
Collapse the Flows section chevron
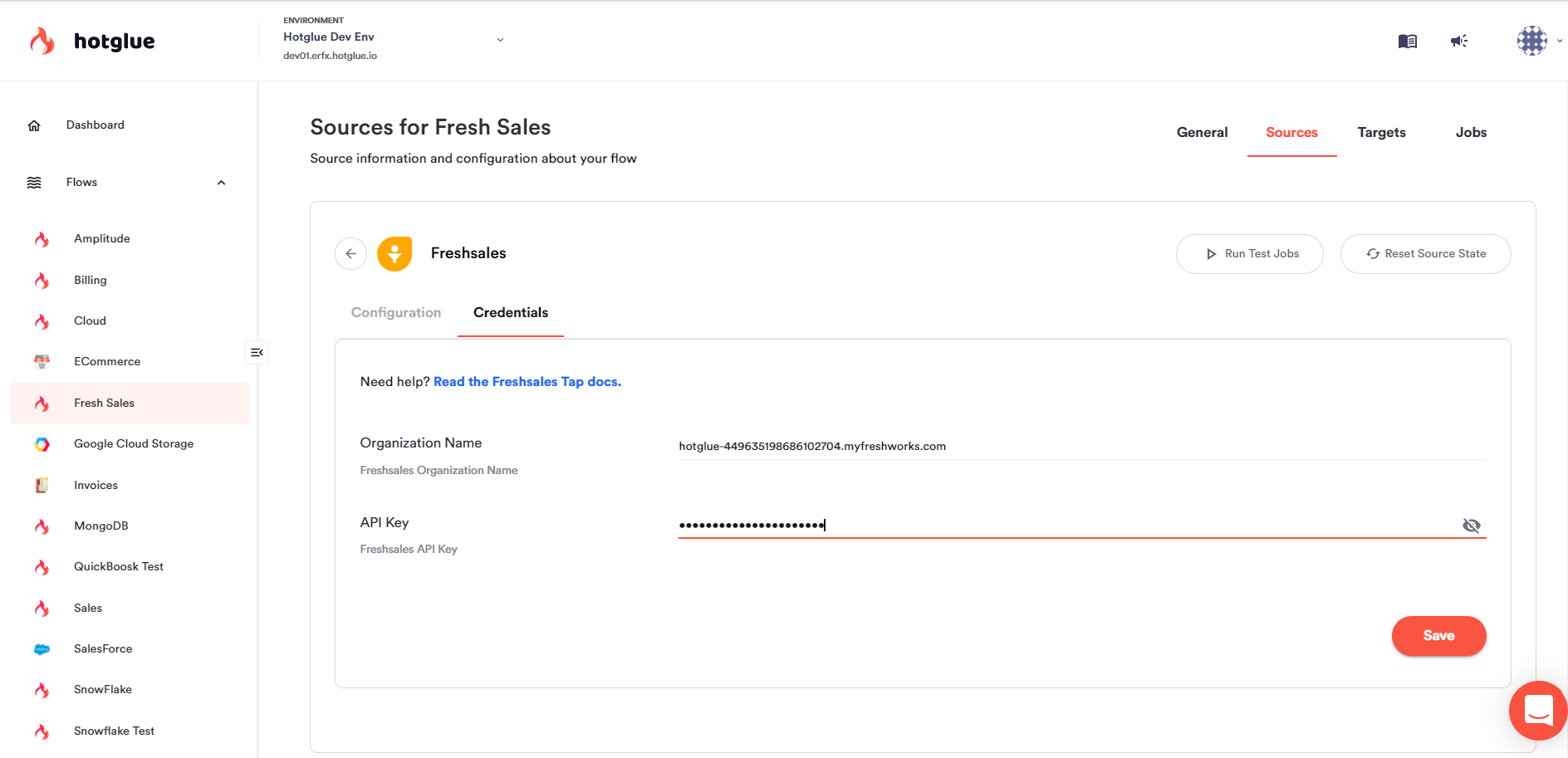click(x=221, y=183)
